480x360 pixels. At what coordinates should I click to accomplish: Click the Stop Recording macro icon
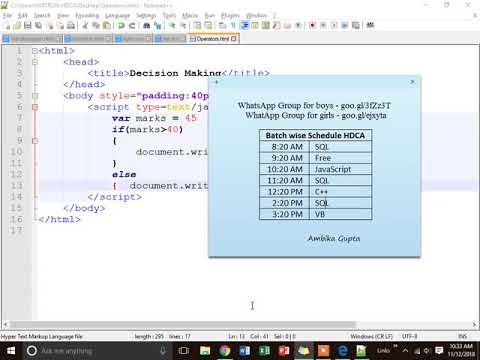coord(323,25)
